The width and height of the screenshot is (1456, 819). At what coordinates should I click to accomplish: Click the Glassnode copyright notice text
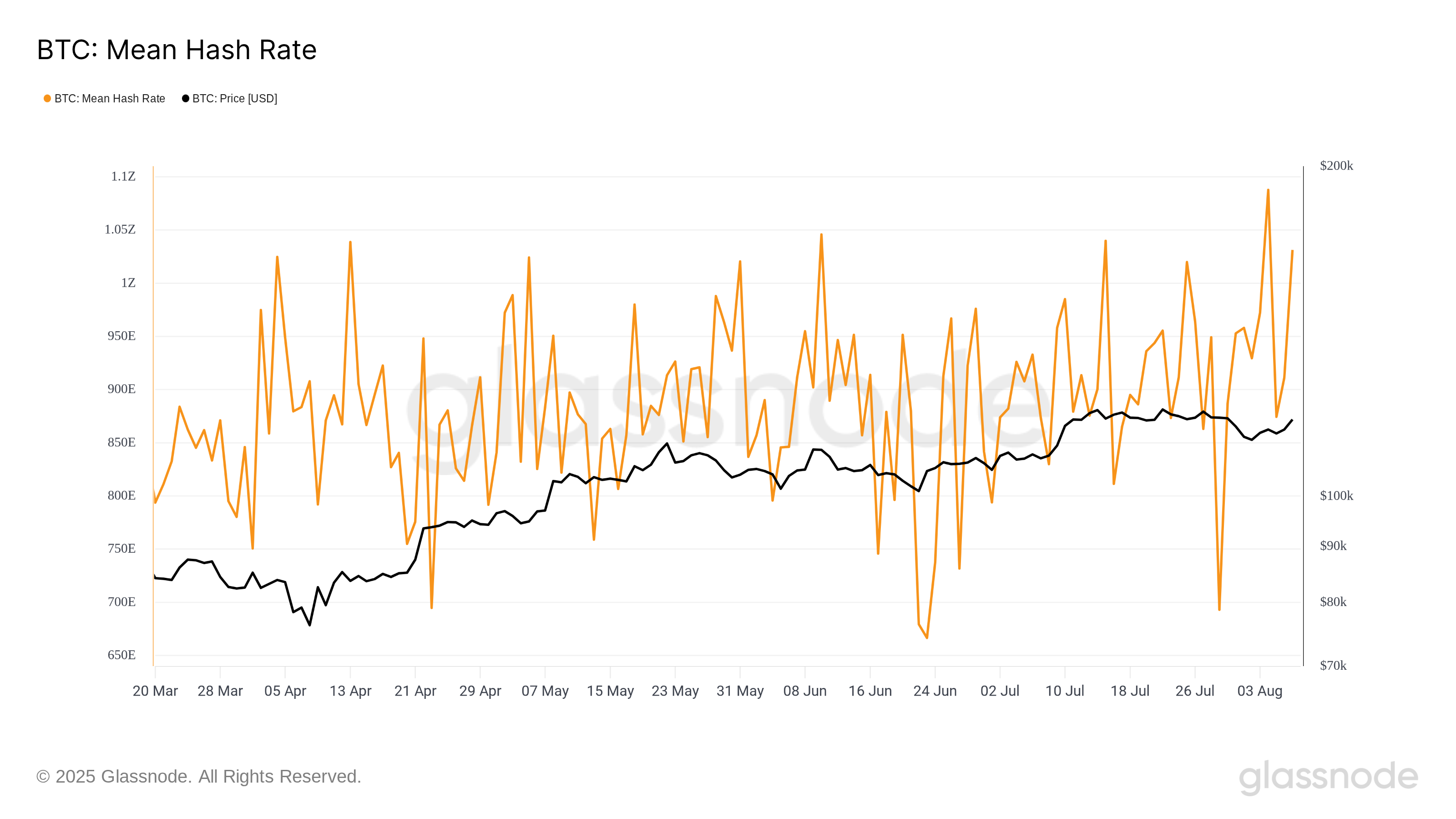pyautogui.click(x=198, y=777)
